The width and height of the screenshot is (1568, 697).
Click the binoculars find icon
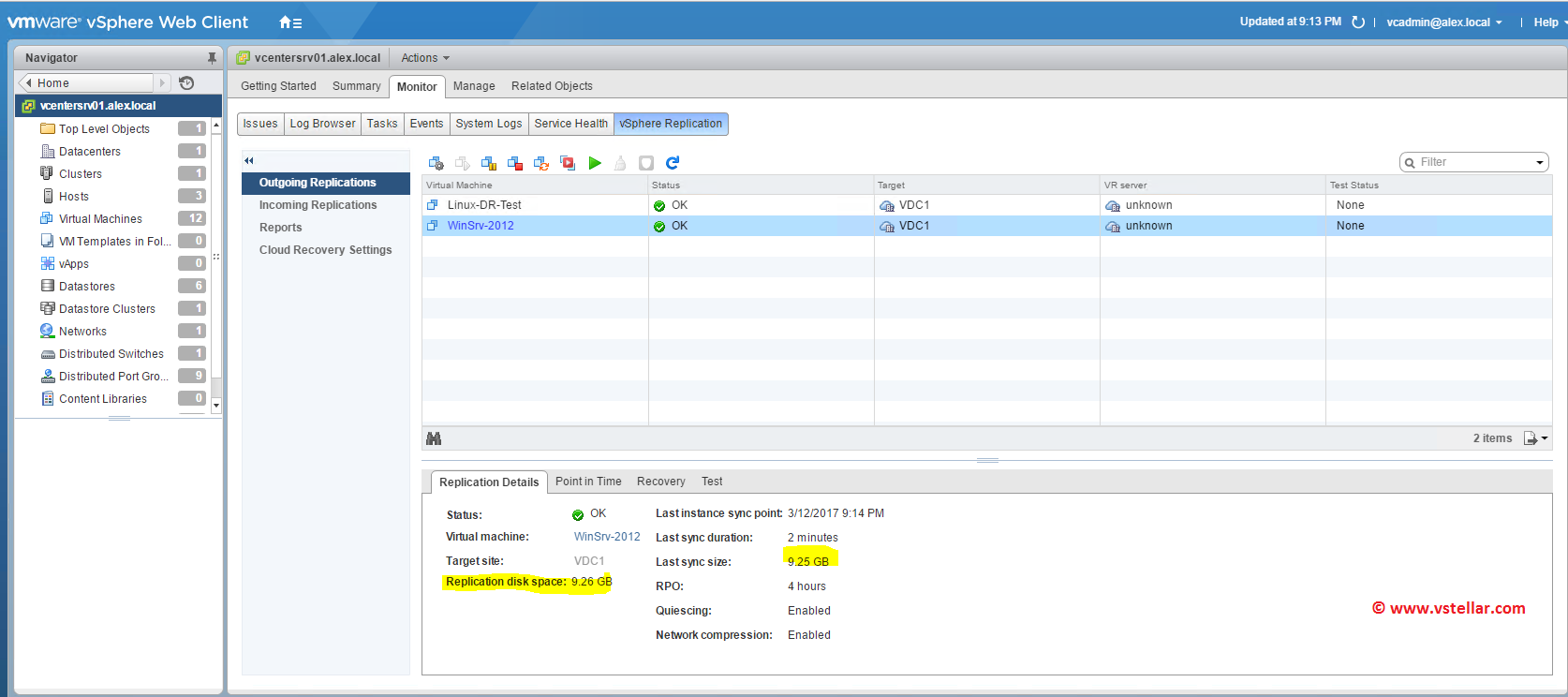(x=434, y=438)
